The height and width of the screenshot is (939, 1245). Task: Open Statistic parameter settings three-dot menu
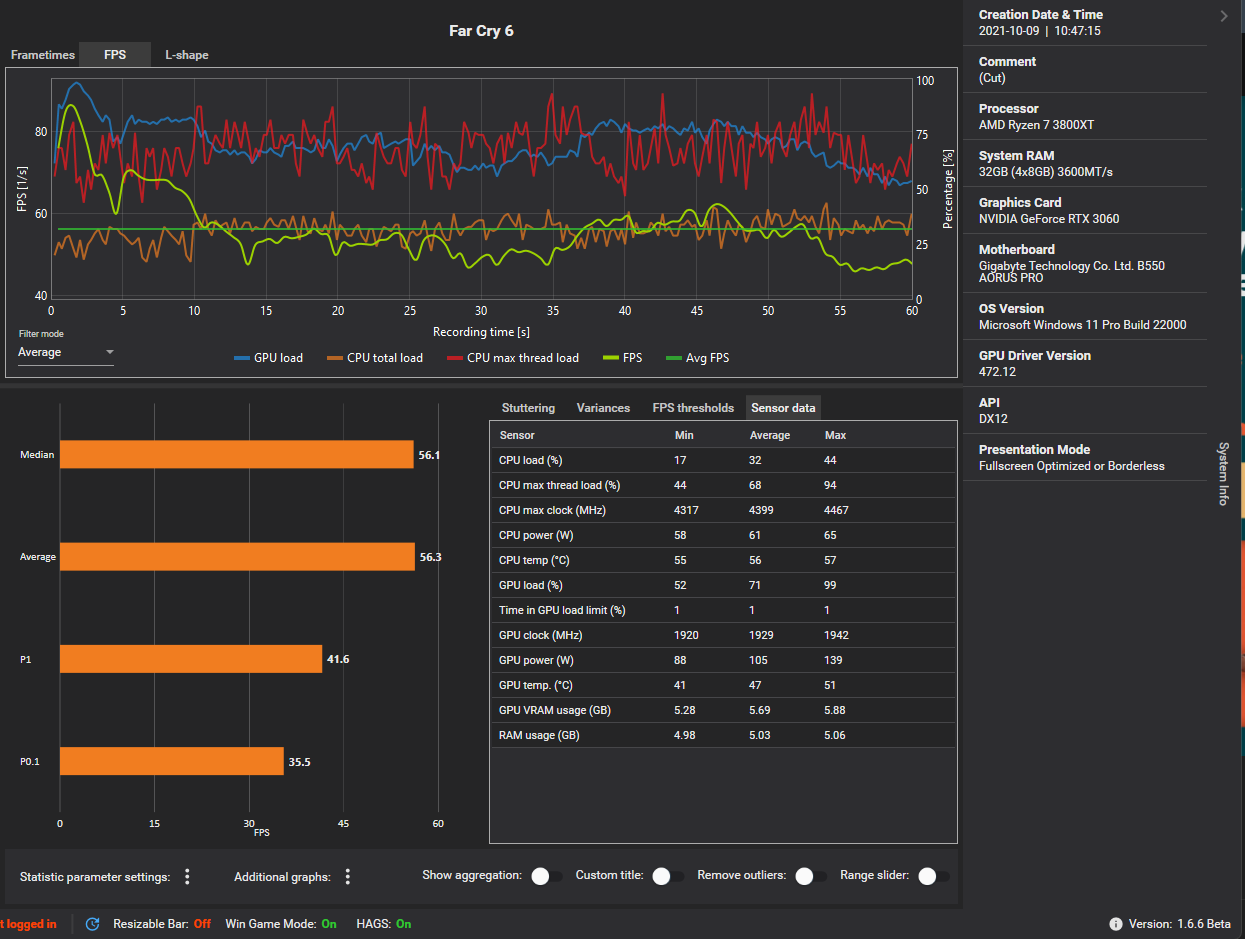[187, 877]
